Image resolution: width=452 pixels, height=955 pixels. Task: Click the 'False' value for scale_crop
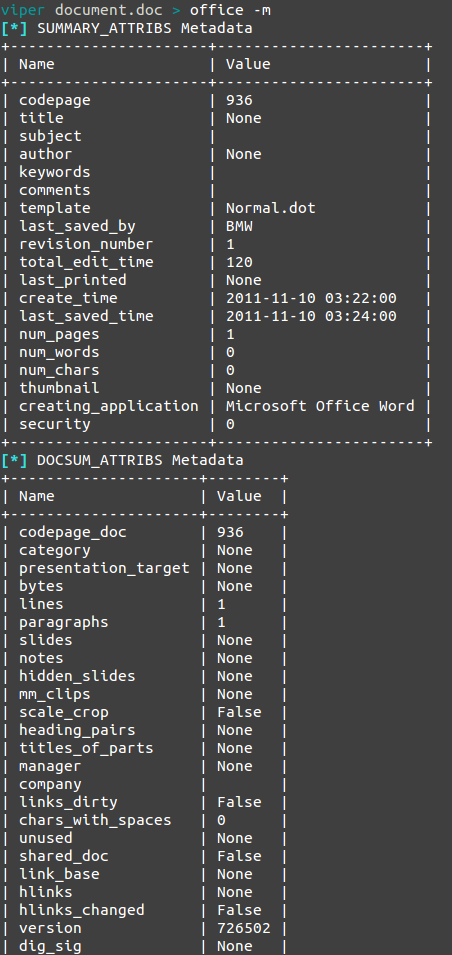point(239,712)
